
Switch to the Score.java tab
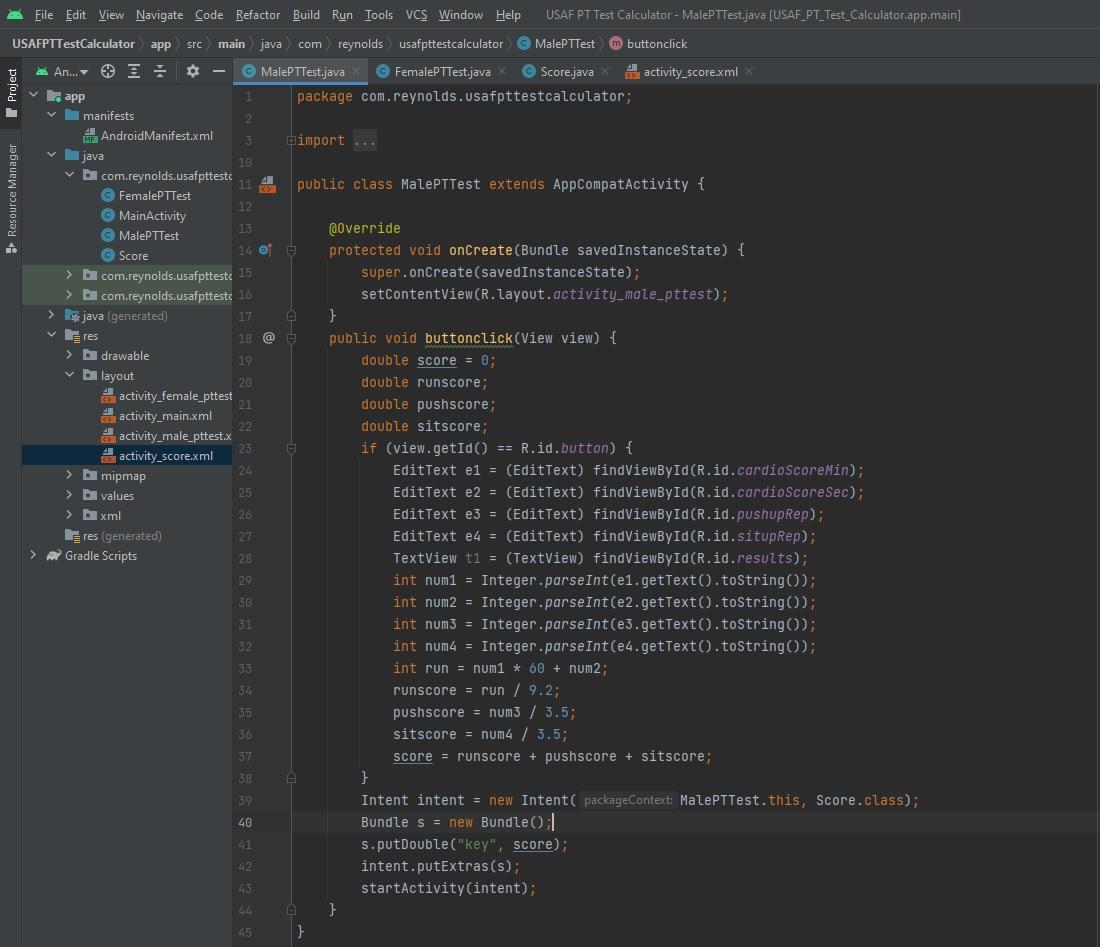point(570,71)
